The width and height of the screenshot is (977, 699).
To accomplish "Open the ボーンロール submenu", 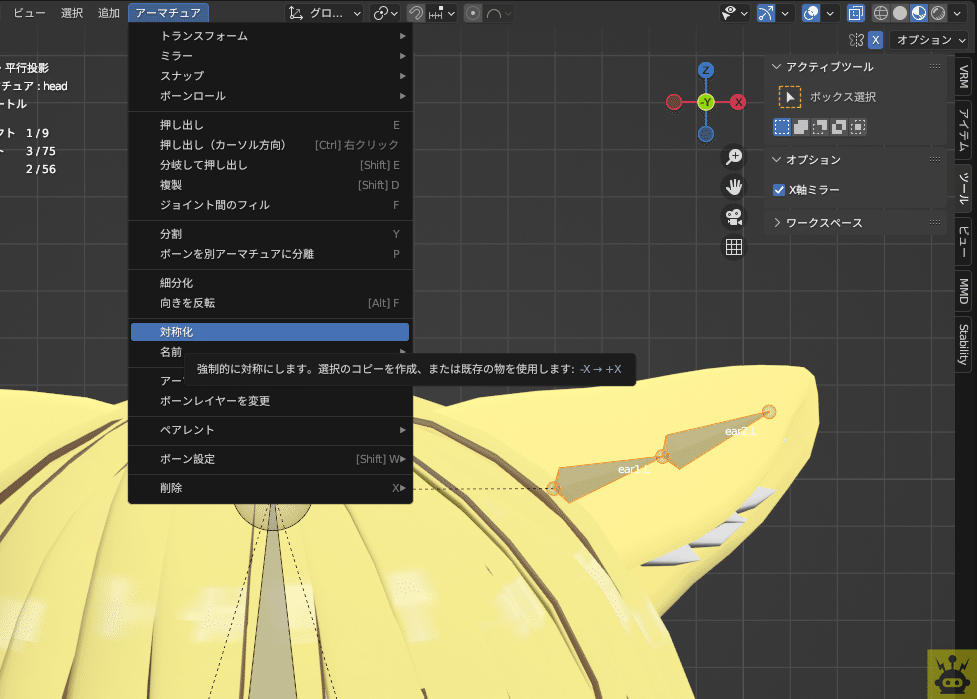I will [x=270, y=96].
